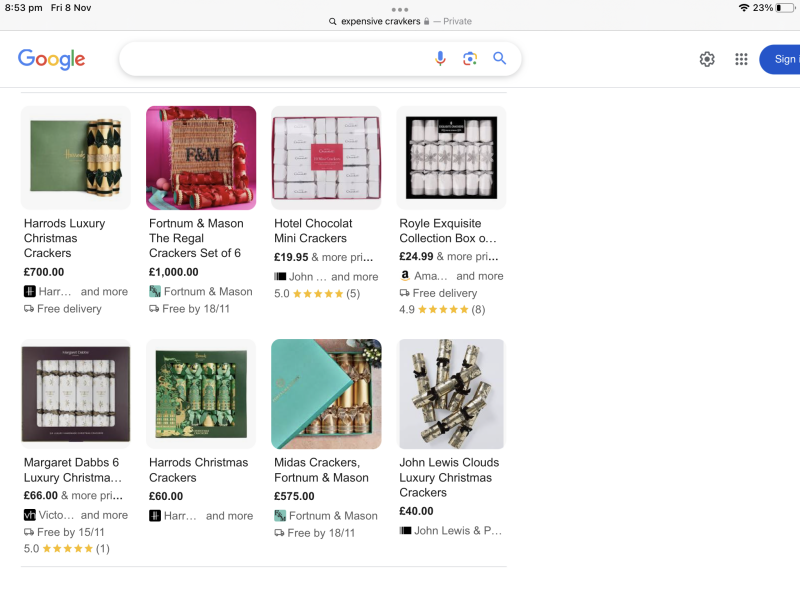This screenshot has width=800, height=600.
Task: Click the Harrods seller icon under £700.00
Action: (x=30, y=291)
